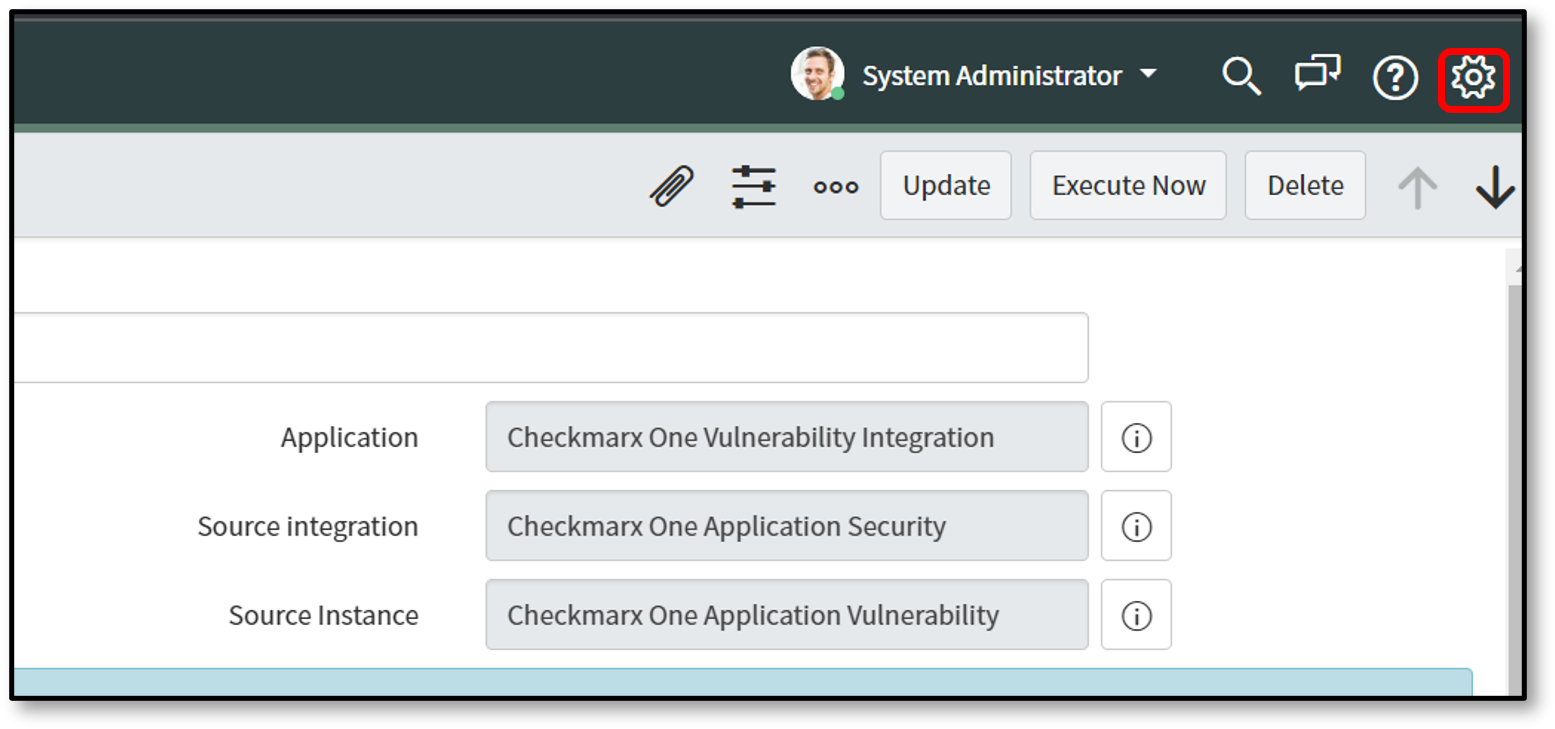
Task: Open the help question mark icon
Action: point(1395,78)
